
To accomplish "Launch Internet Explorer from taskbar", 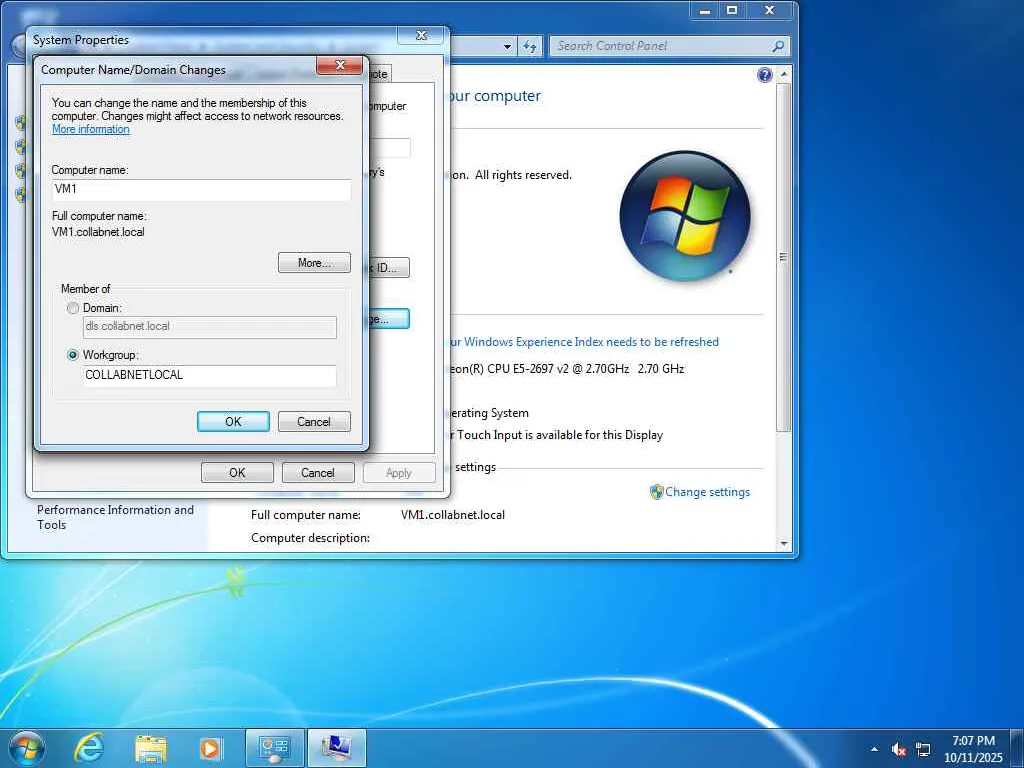I will (88, 748).
